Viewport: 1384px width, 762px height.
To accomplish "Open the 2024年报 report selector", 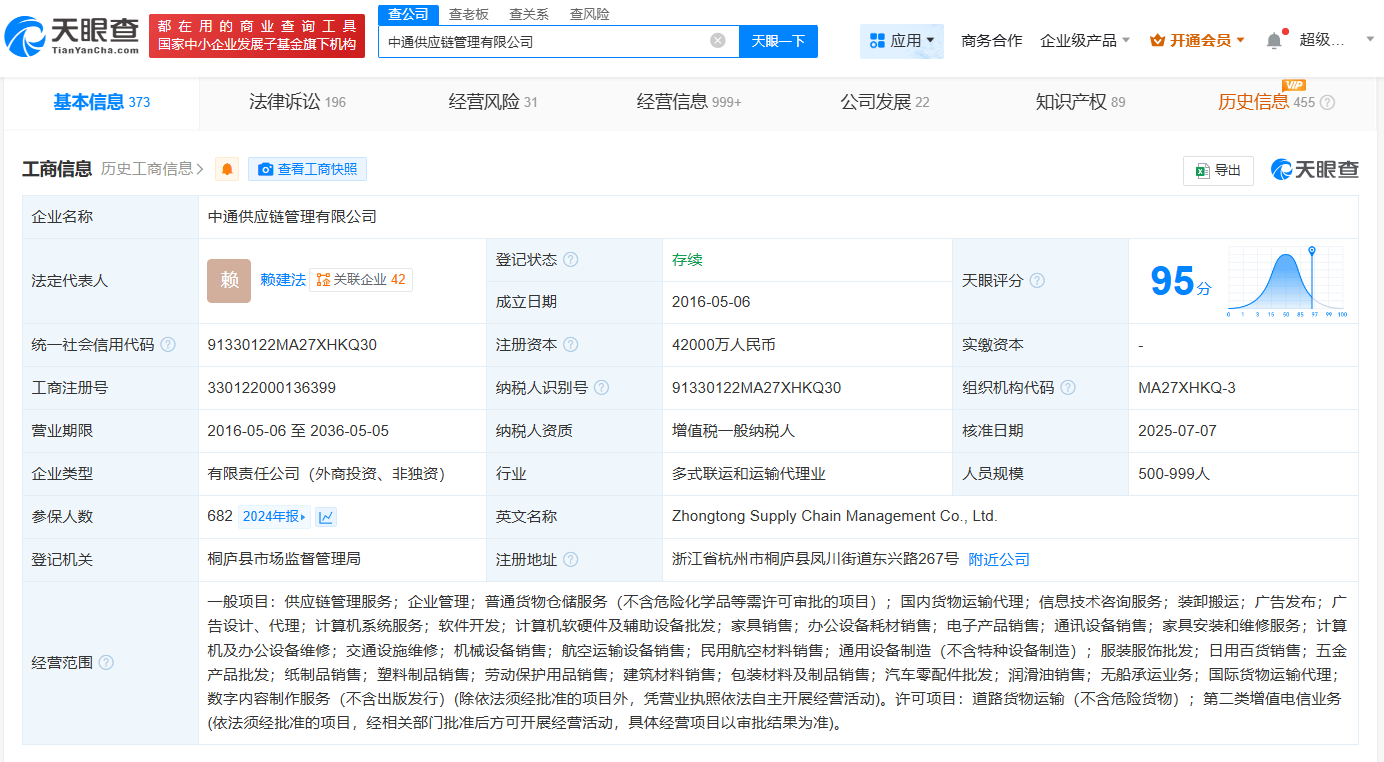I will [275, 517].
